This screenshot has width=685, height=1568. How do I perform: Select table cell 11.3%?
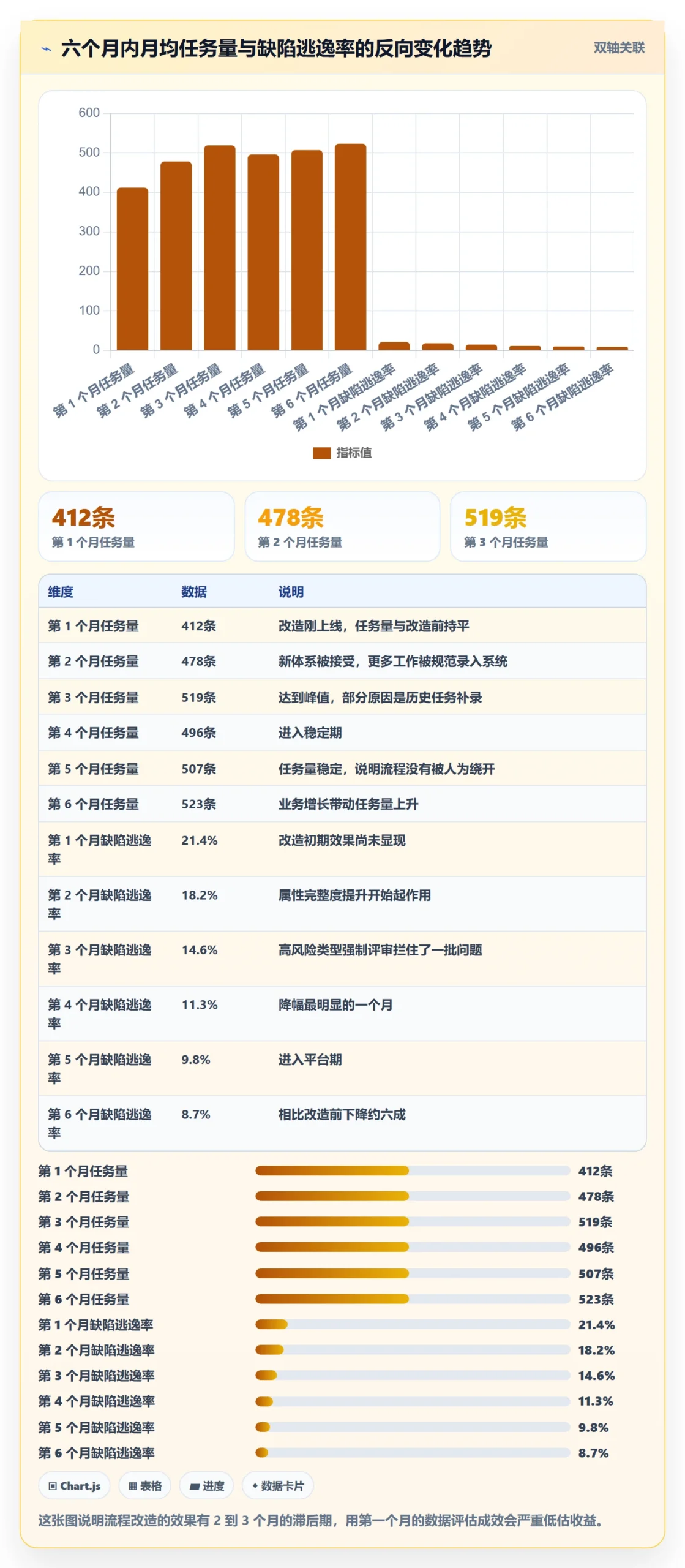[200, 1005]
